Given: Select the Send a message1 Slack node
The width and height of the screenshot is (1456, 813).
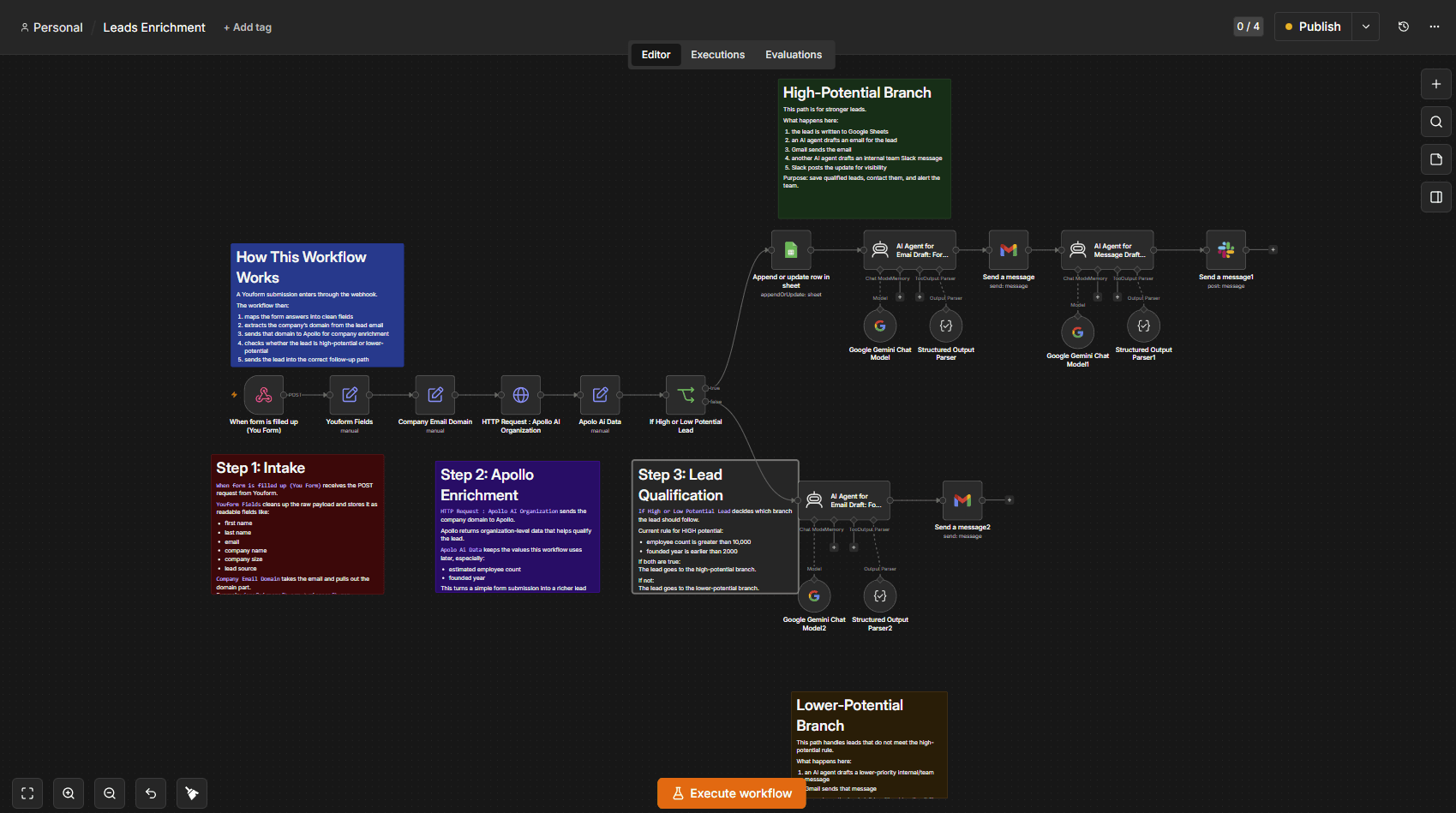Looking at the screenshot, I should click(x=1226, y=250).
